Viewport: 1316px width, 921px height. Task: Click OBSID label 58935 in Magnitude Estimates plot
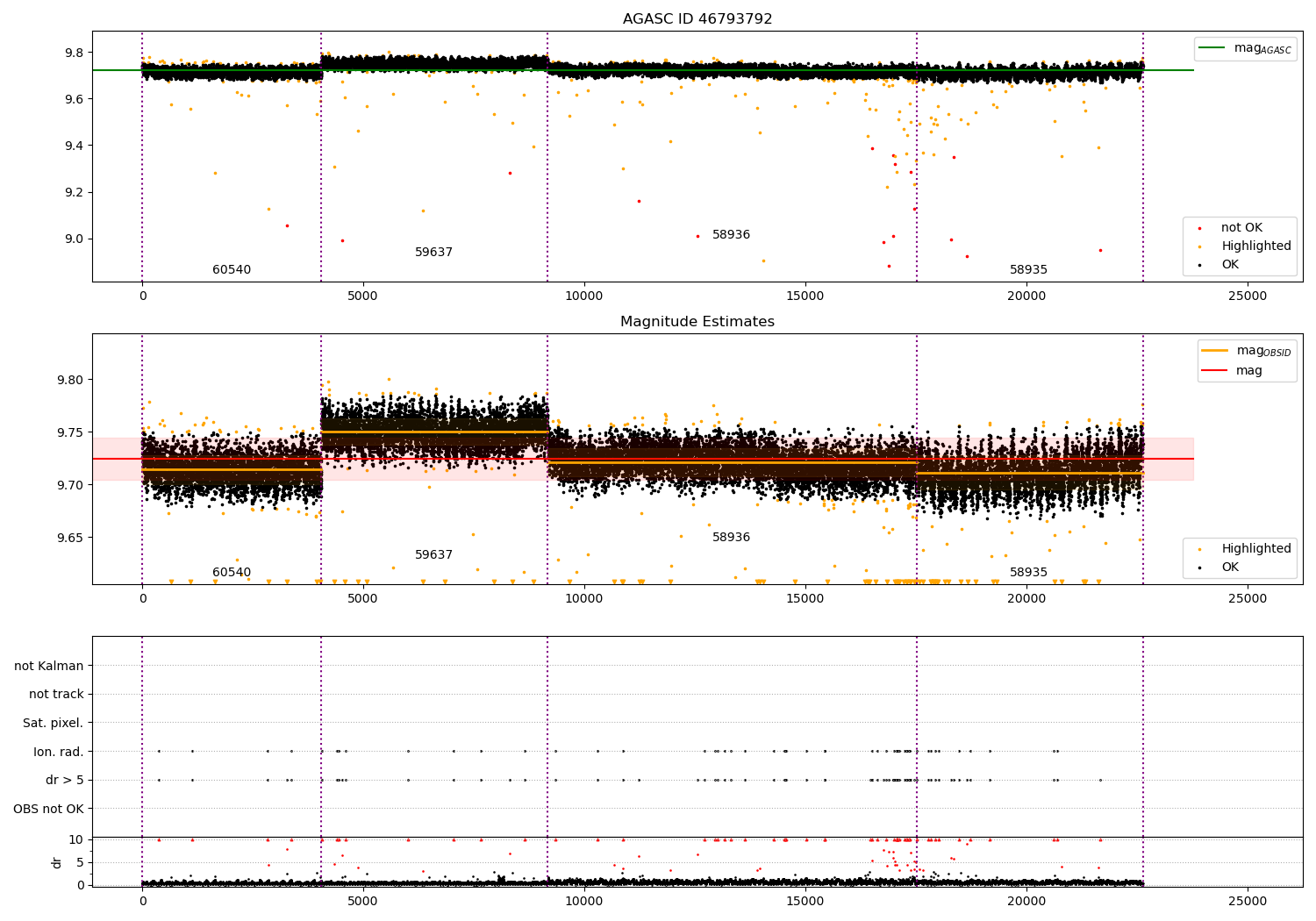pyautogui.click(x=1028, y=573)
